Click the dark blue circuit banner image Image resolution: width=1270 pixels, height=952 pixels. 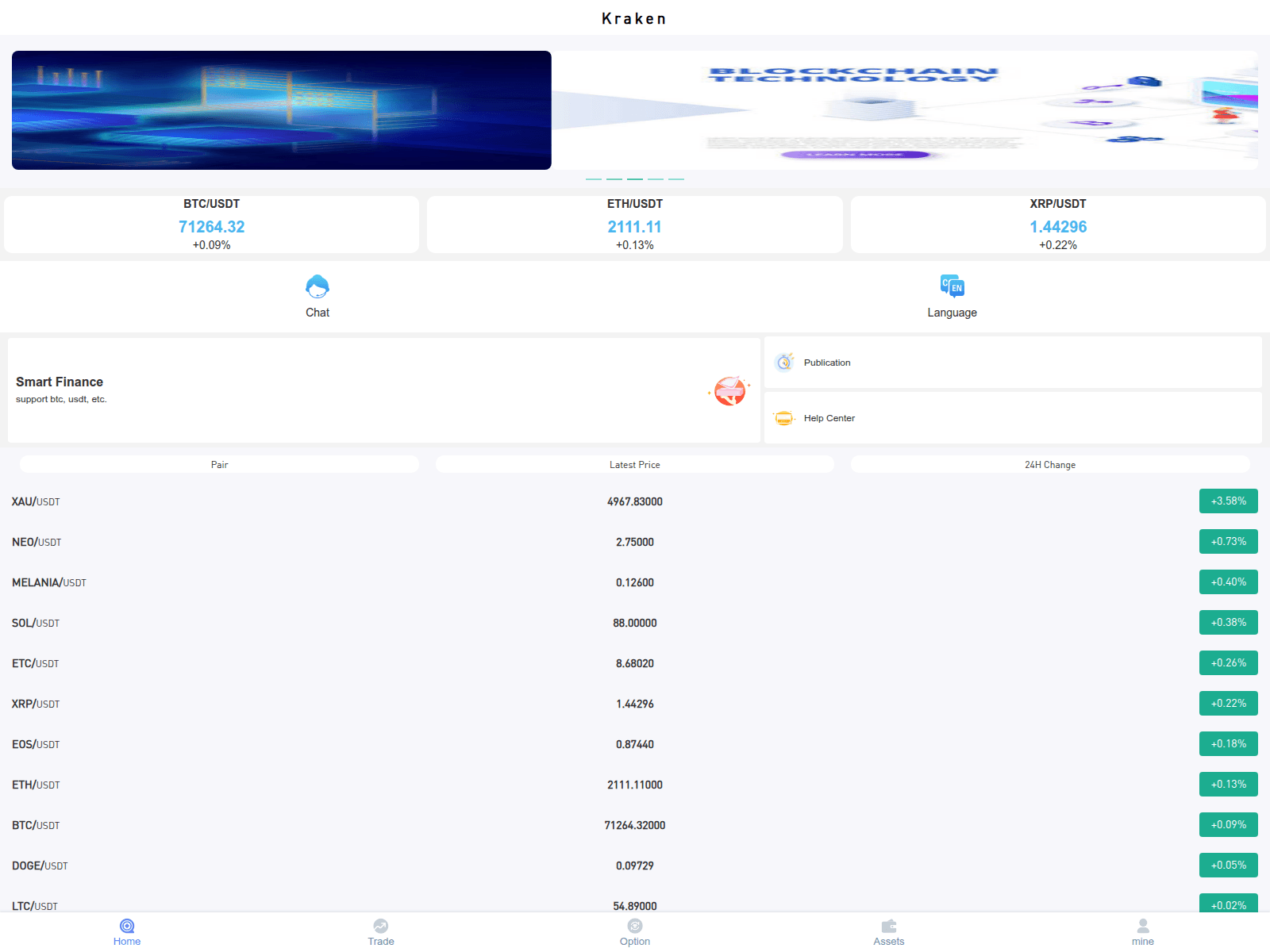[282, 110]
